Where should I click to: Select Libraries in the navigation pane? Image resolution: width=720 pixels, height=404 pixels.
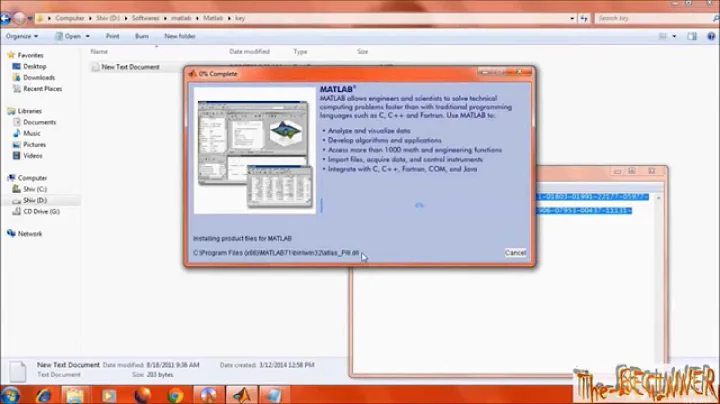pos(29,111)
